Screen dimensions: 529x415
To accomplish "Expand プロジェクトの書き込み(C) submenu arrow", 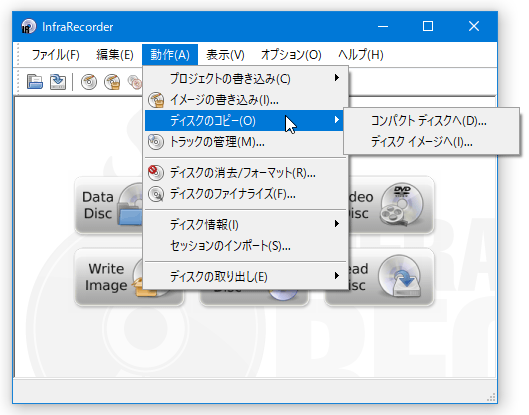I will pyautogui.click(x=336, y=78).
